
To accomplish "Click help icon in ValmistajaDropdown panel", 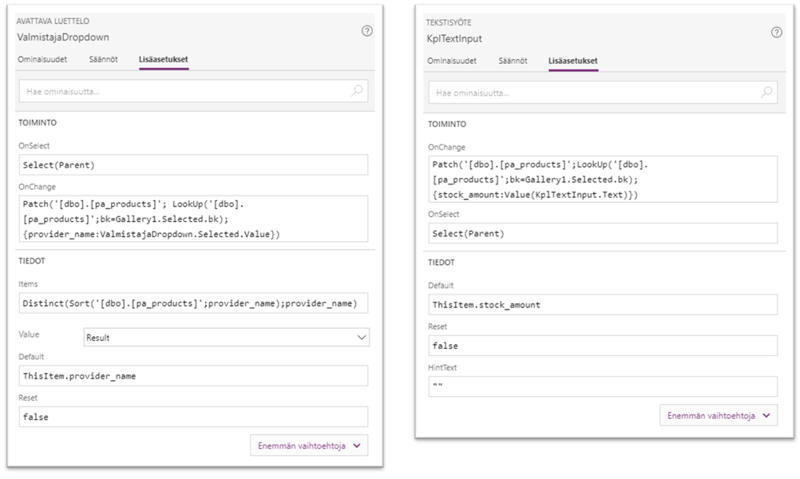I will click(x=367, y=31).
